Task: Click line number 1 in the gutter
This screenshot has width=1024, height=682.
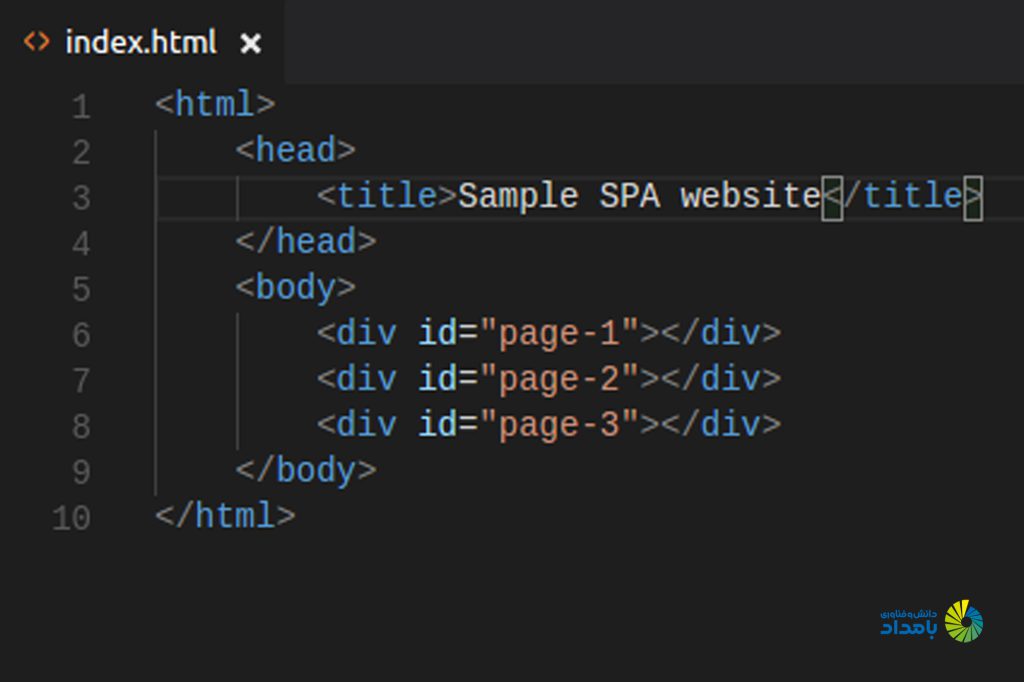Action: click(x=81, y=106)
